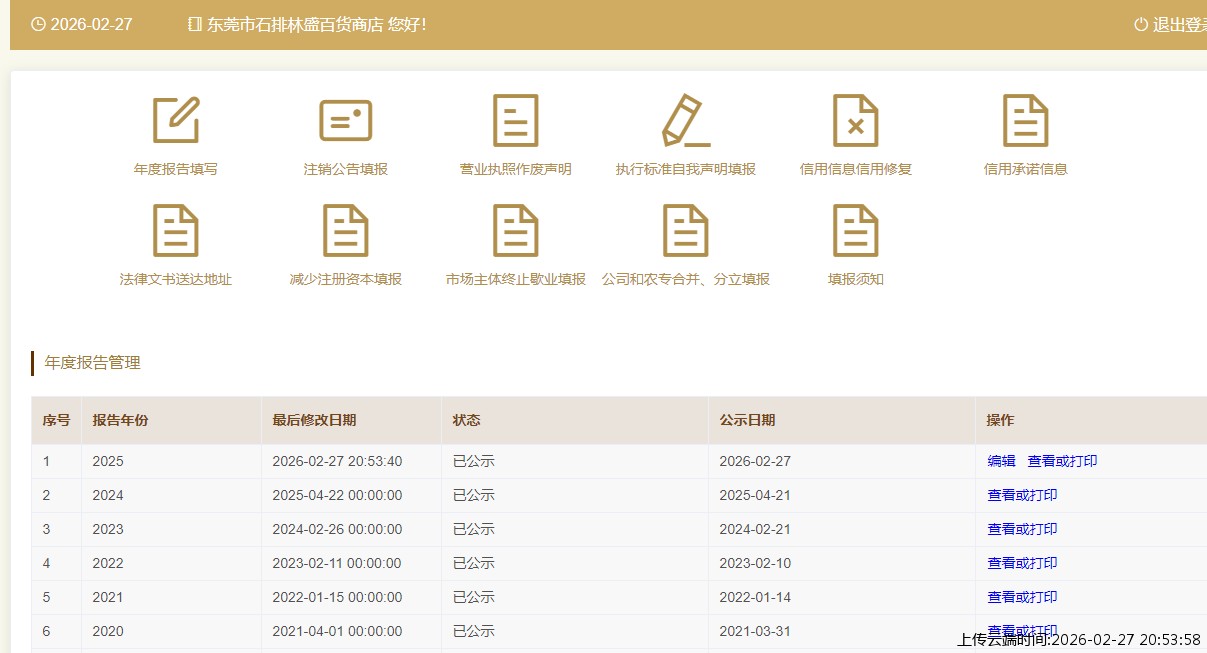
Task: Click 退出登录 power icon in header
Action: pyautogui.click(x=1141, y=25)
